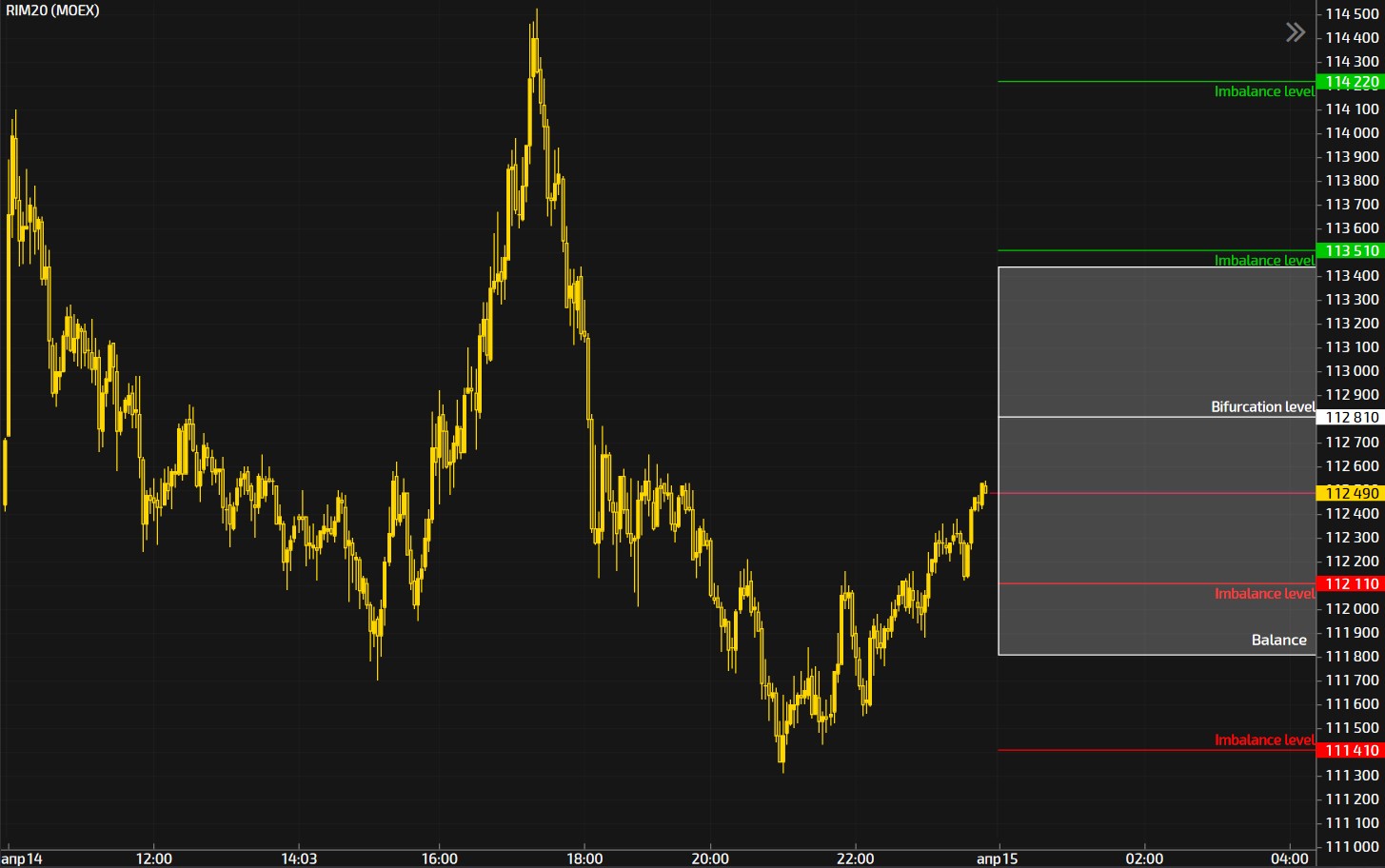Click the RIM20 (MOEX) instrument title
Image resolution: width=1385 pixels, height=868 pixels.
coord(52,10)
